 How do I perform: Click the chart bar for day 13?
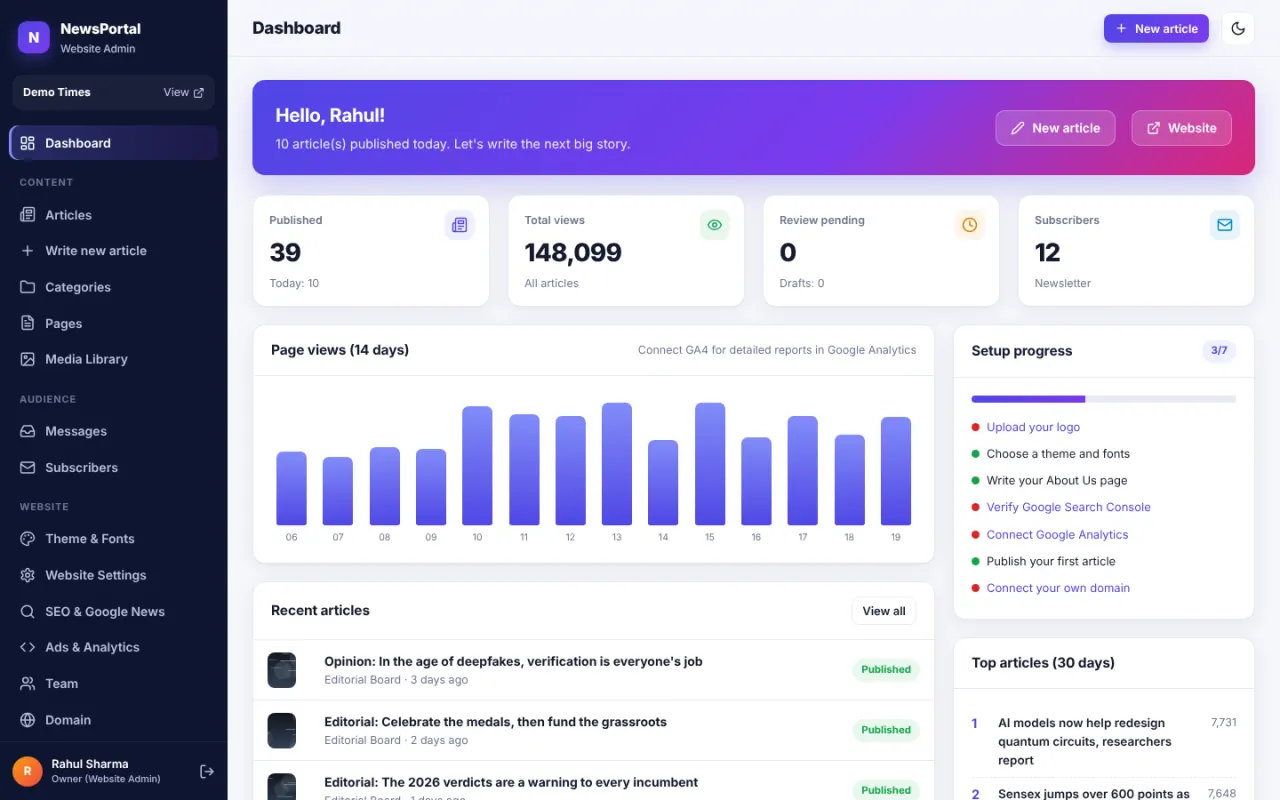click(x=617, y=464)
